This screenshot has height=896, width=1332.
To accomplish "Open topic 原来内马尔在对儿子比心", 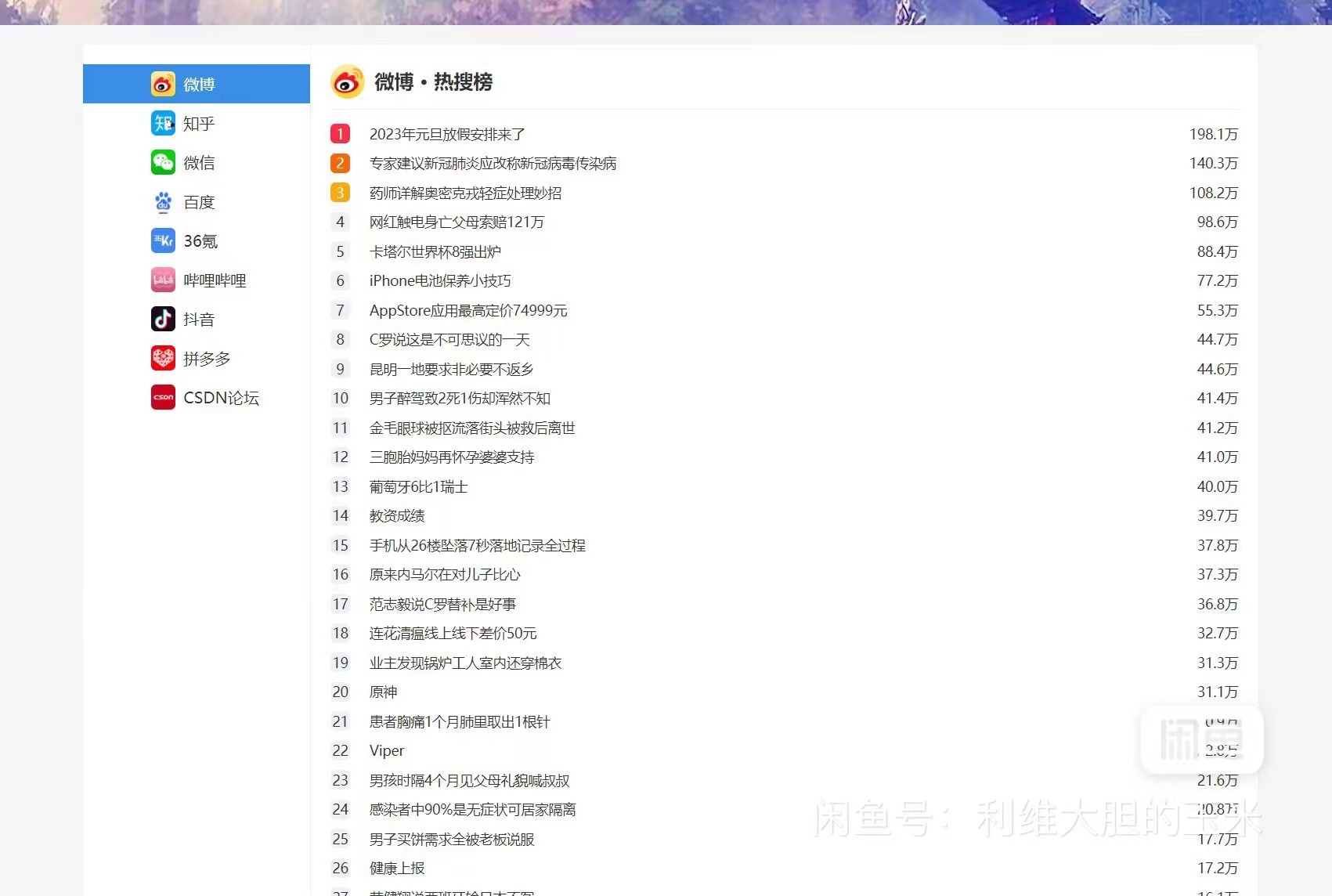I will tap(445, 574).
